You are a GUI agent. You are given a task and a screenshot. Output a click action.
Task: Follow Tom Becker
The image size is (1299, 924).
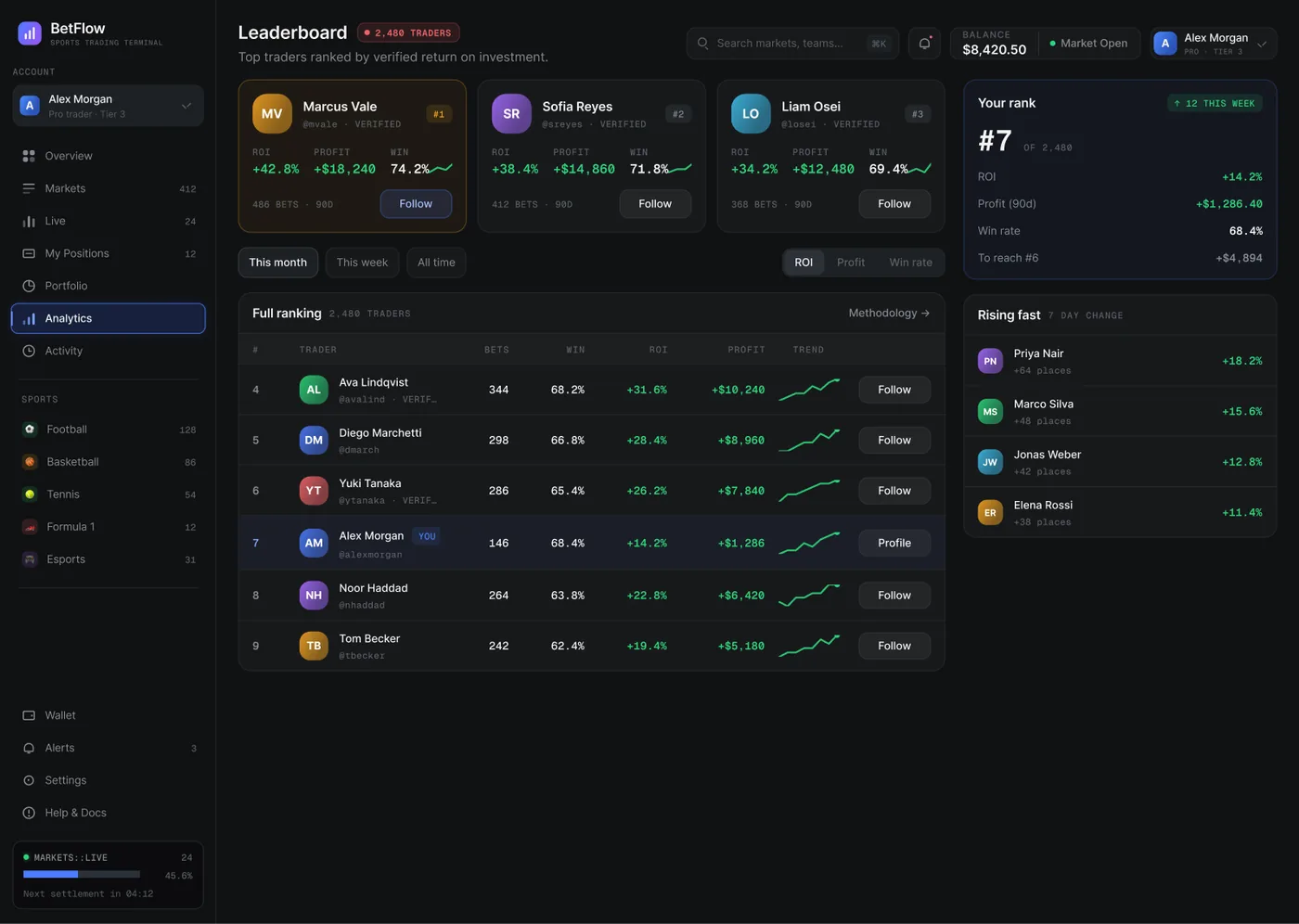(x=894, y=646)
